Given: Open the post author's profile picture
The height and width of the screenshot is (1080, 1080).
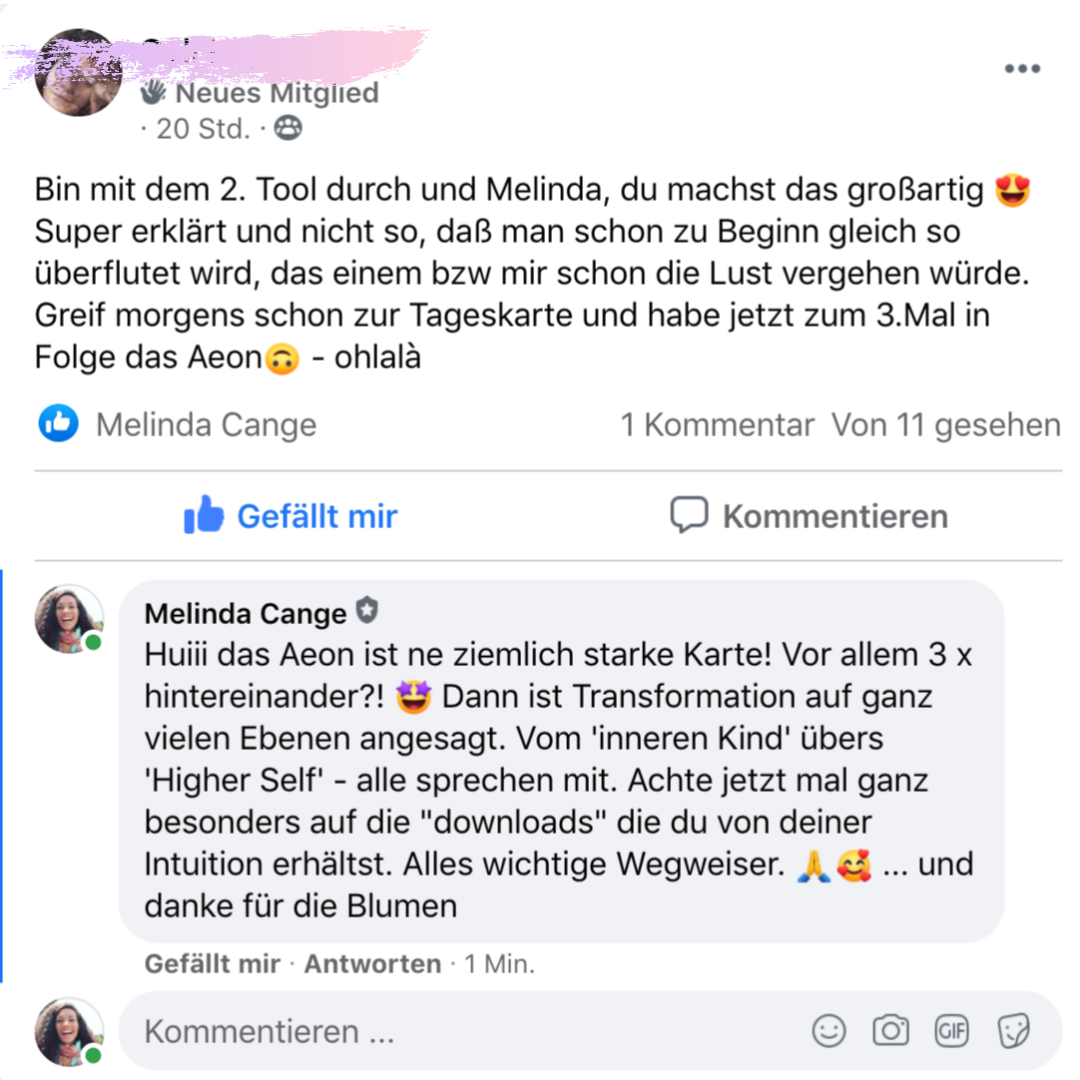Looking at the screenshot, I should pyautogui.click(x=78, y=72).
